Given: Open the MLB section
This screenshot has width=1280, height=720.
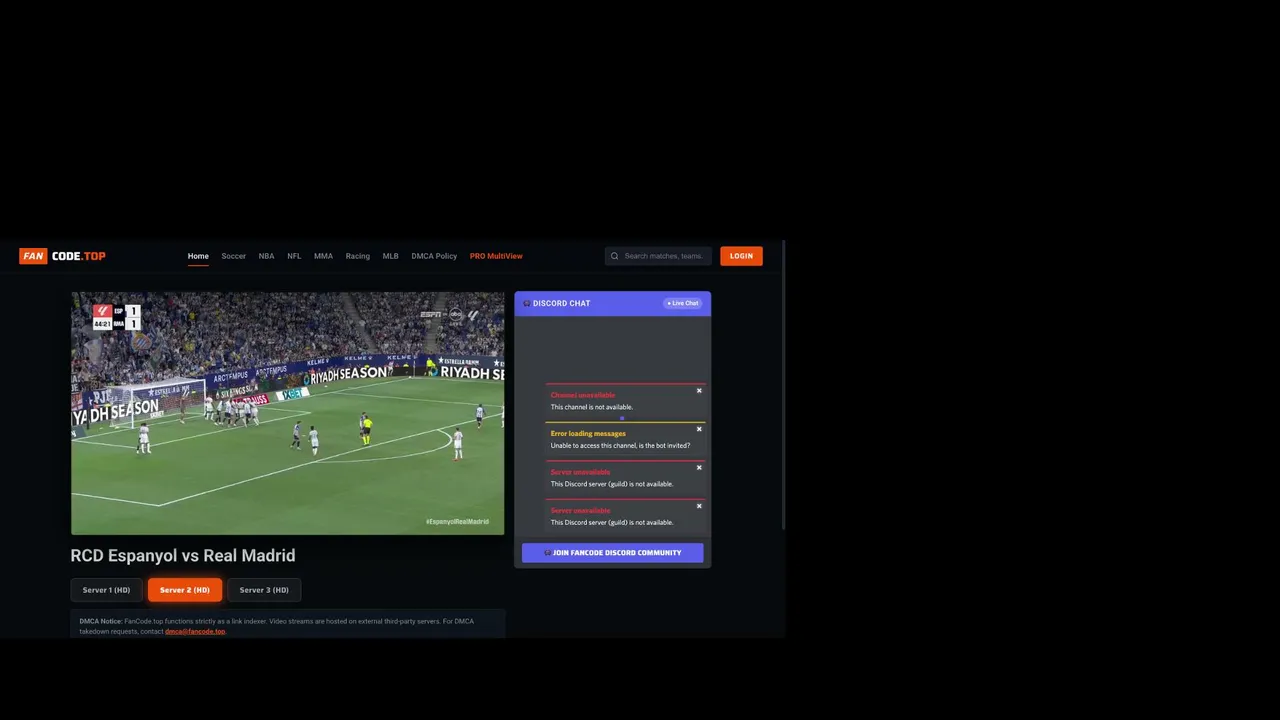Looking at the screenshot, I should tap(391, 256).
